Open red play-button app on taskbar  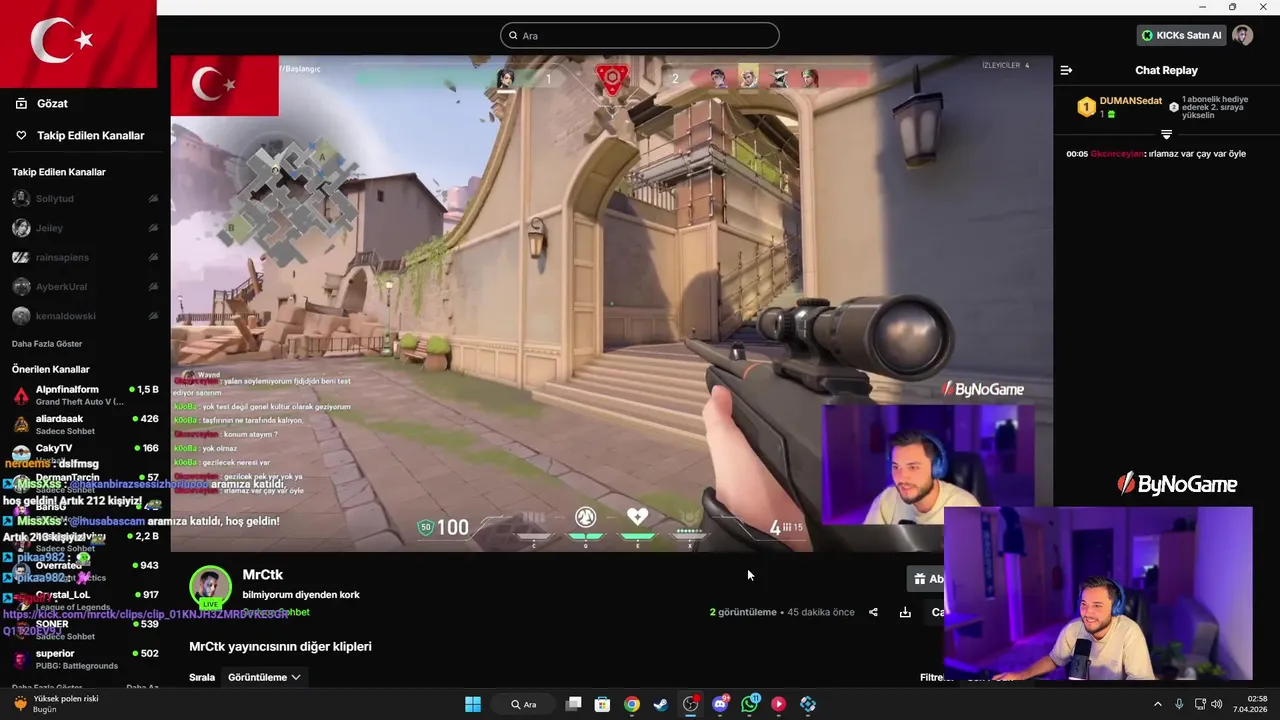[779, 704]
